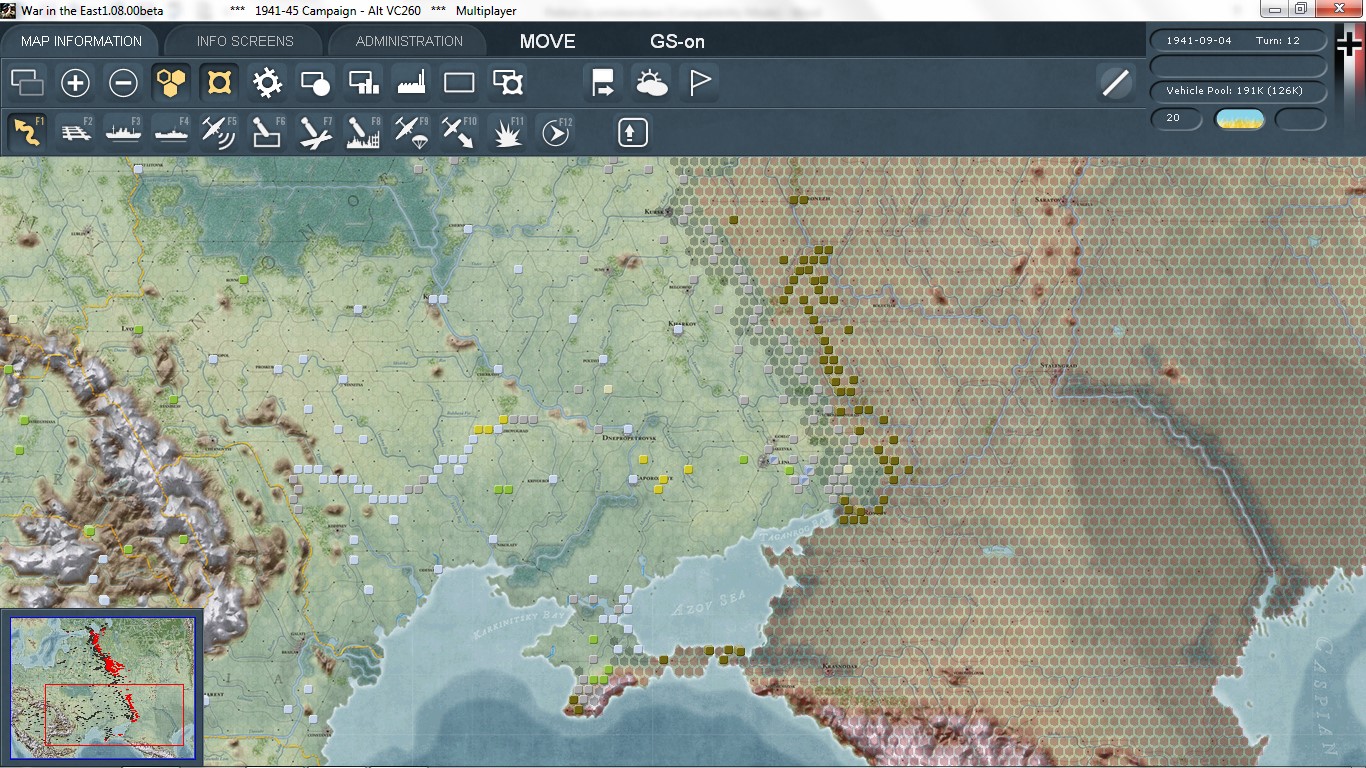This screenshot has width=1366, height=768.
Task: Click the factory display icon
Action: click(411, 83)
